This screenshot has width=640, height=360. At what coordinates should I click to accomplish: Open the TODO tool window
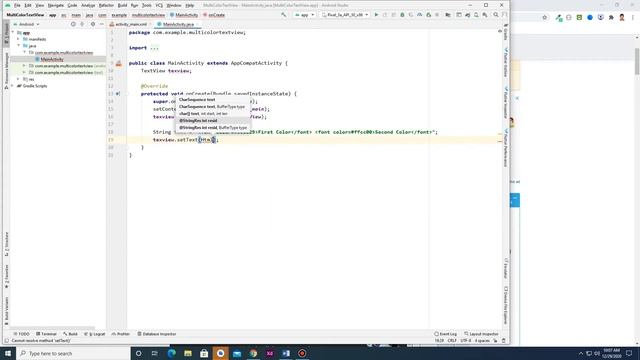[22, 334]
